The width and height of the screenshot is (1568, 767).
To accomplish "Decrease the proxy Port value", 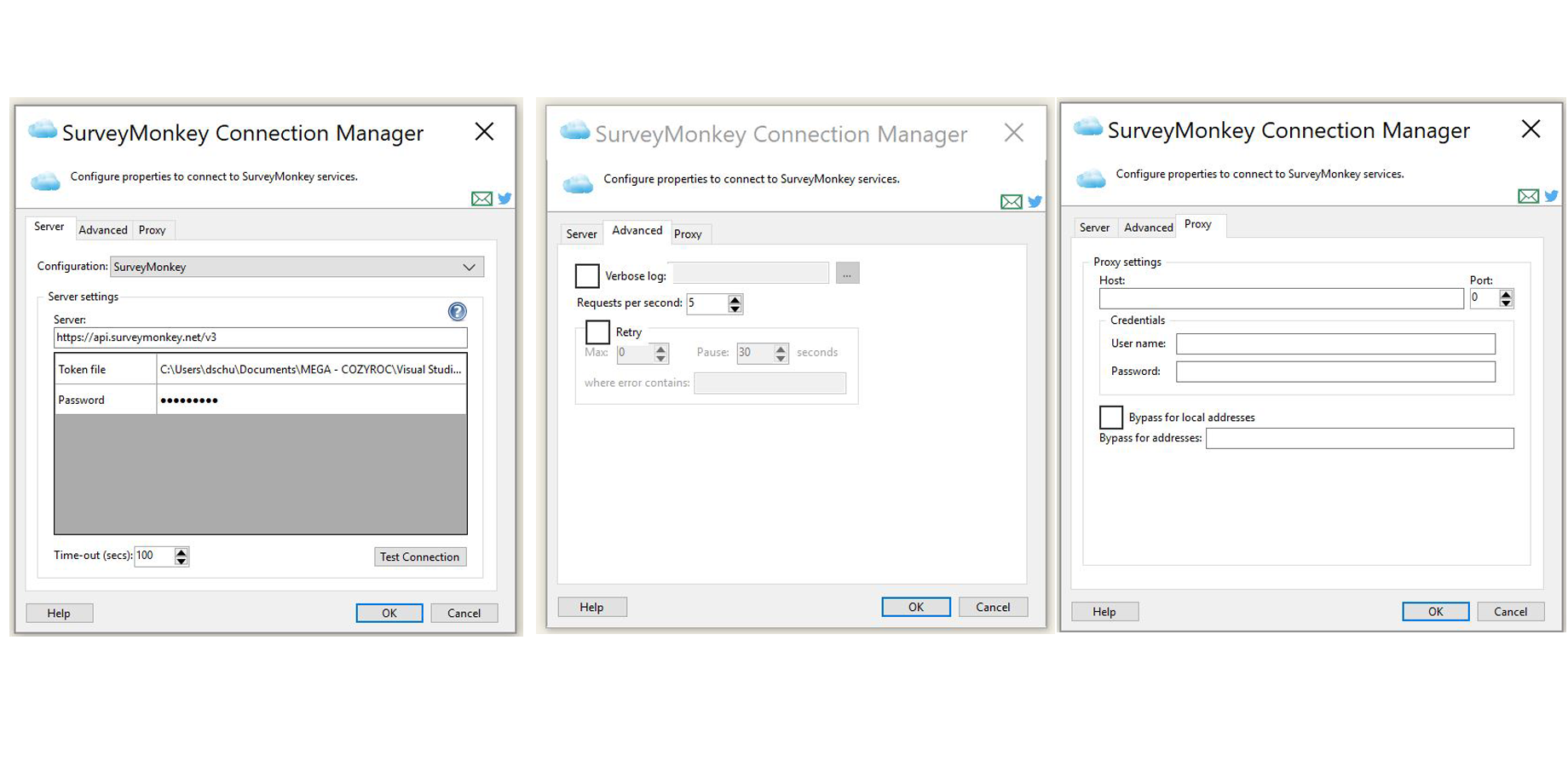I will 1506,303.
